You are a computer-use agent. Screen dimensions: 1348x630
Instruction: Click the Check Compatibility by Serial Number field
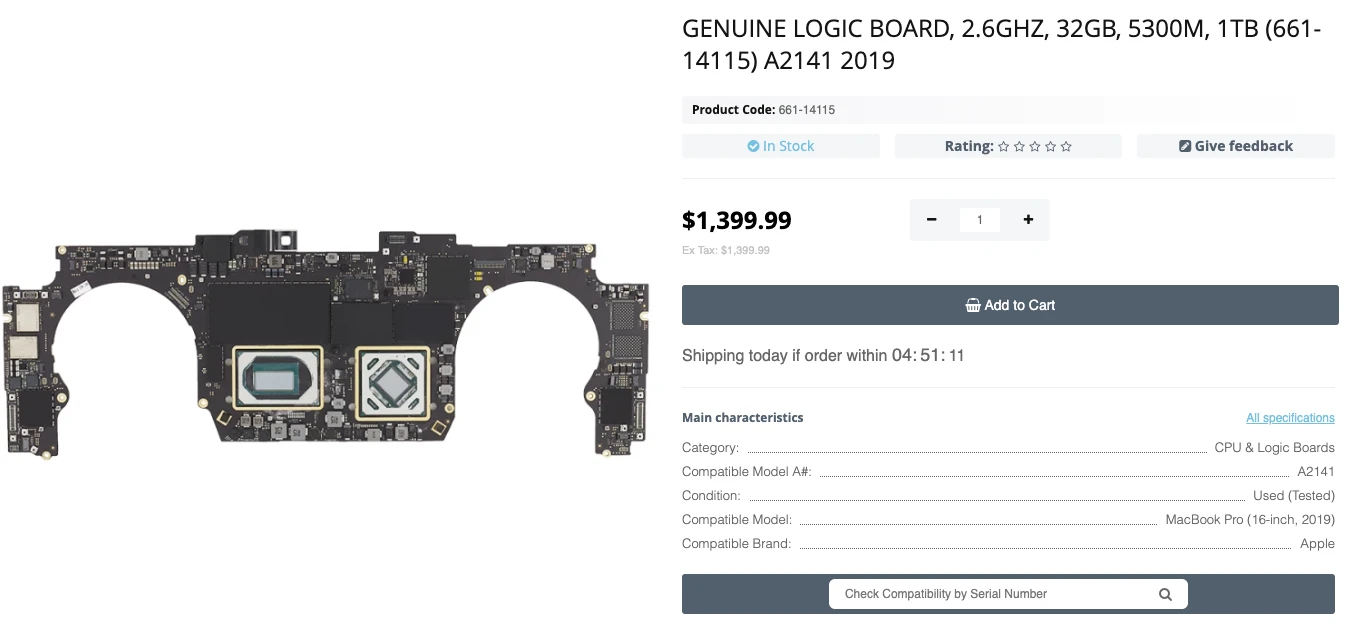990,594
